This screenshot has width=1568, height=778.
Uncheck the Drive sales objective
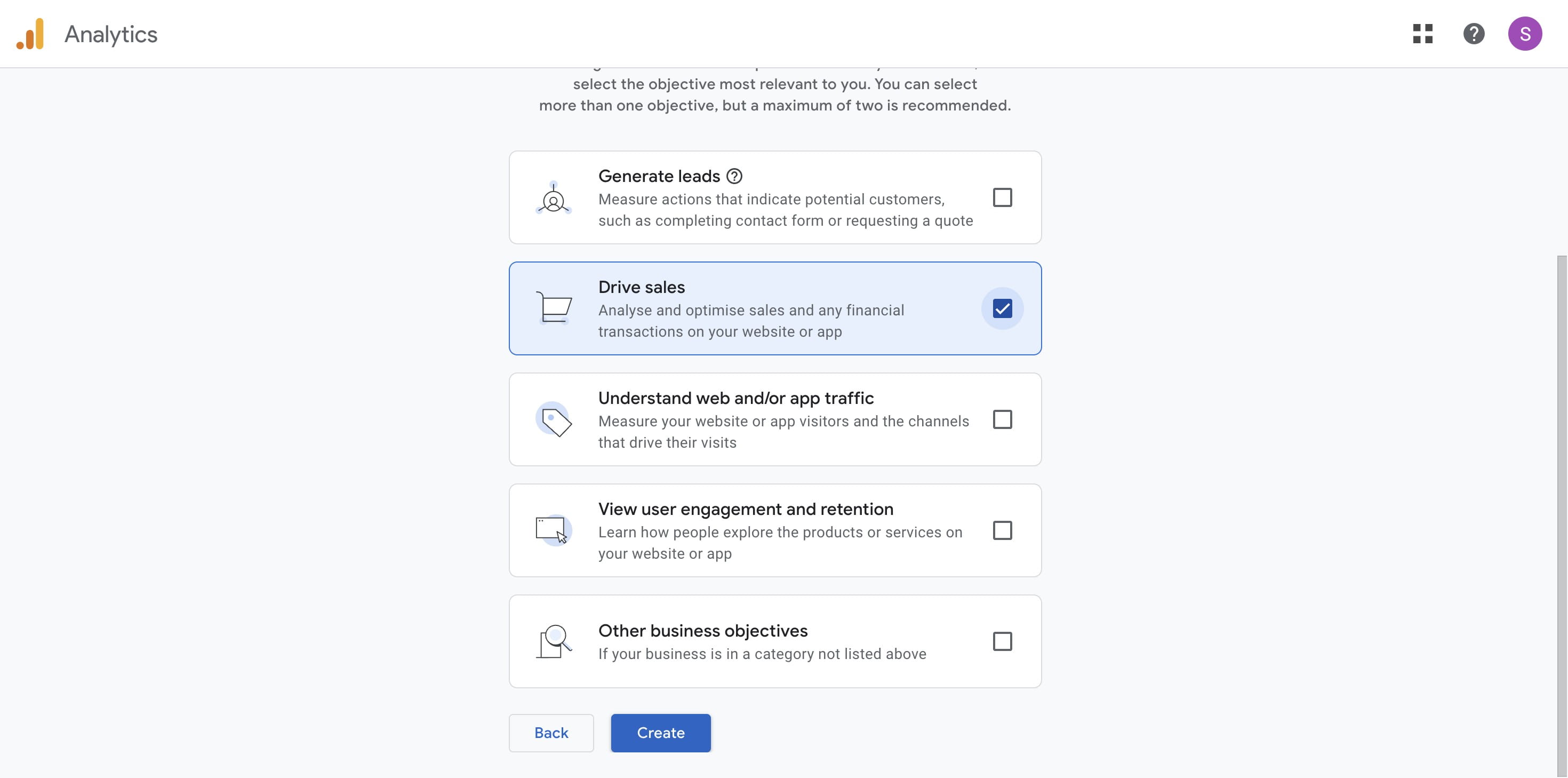[1003, 308]
